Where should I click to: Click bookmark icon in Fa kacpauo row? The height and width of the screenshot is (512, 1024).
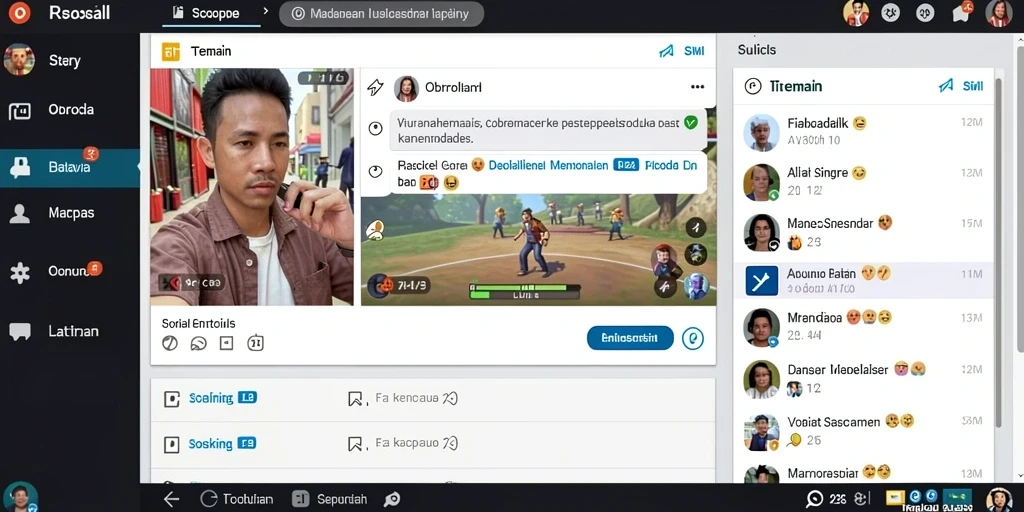(x=355, y=445)
